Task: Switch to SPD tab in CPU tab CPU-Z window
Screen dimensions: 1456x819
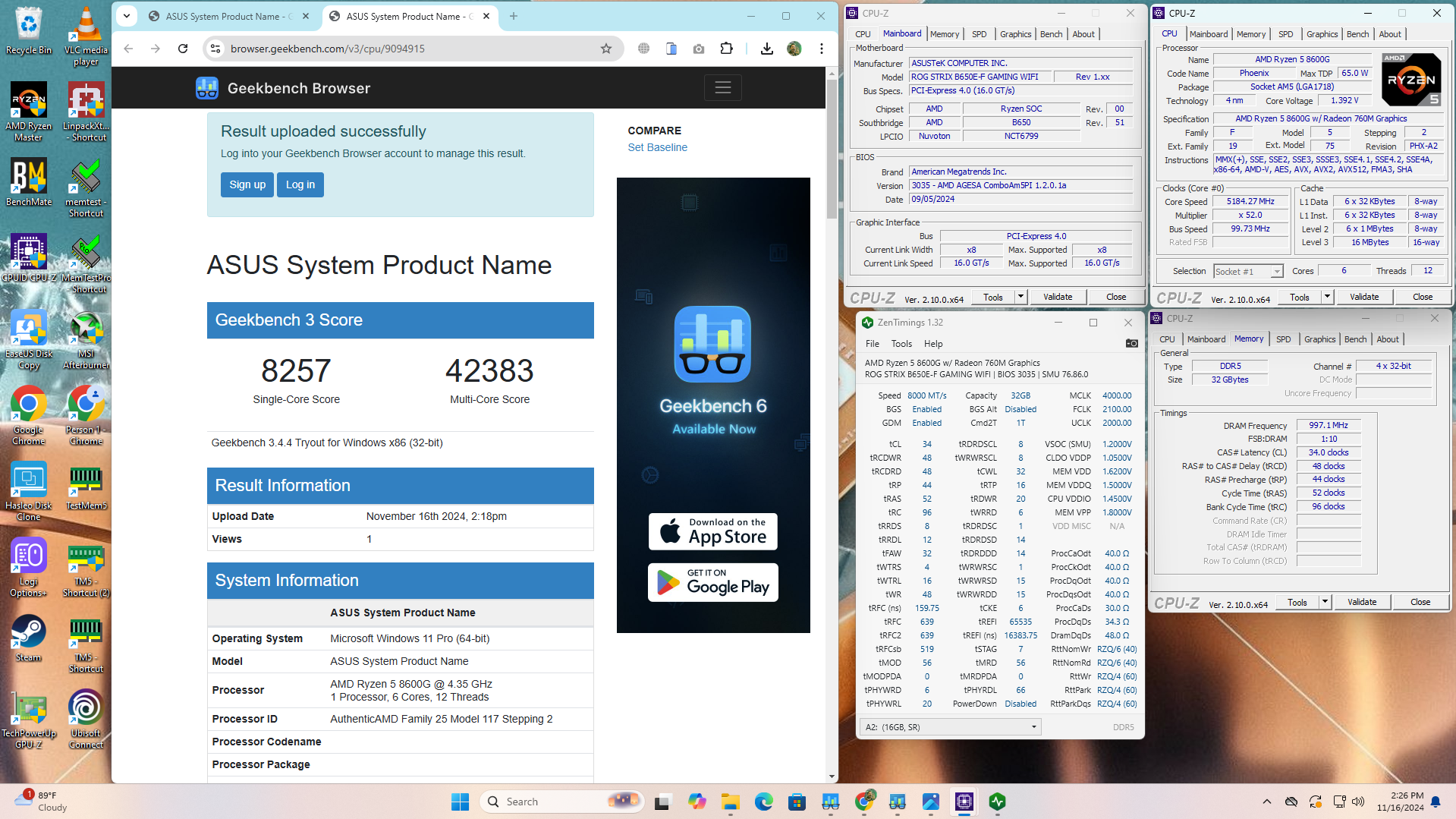Action: [1285, 34]
